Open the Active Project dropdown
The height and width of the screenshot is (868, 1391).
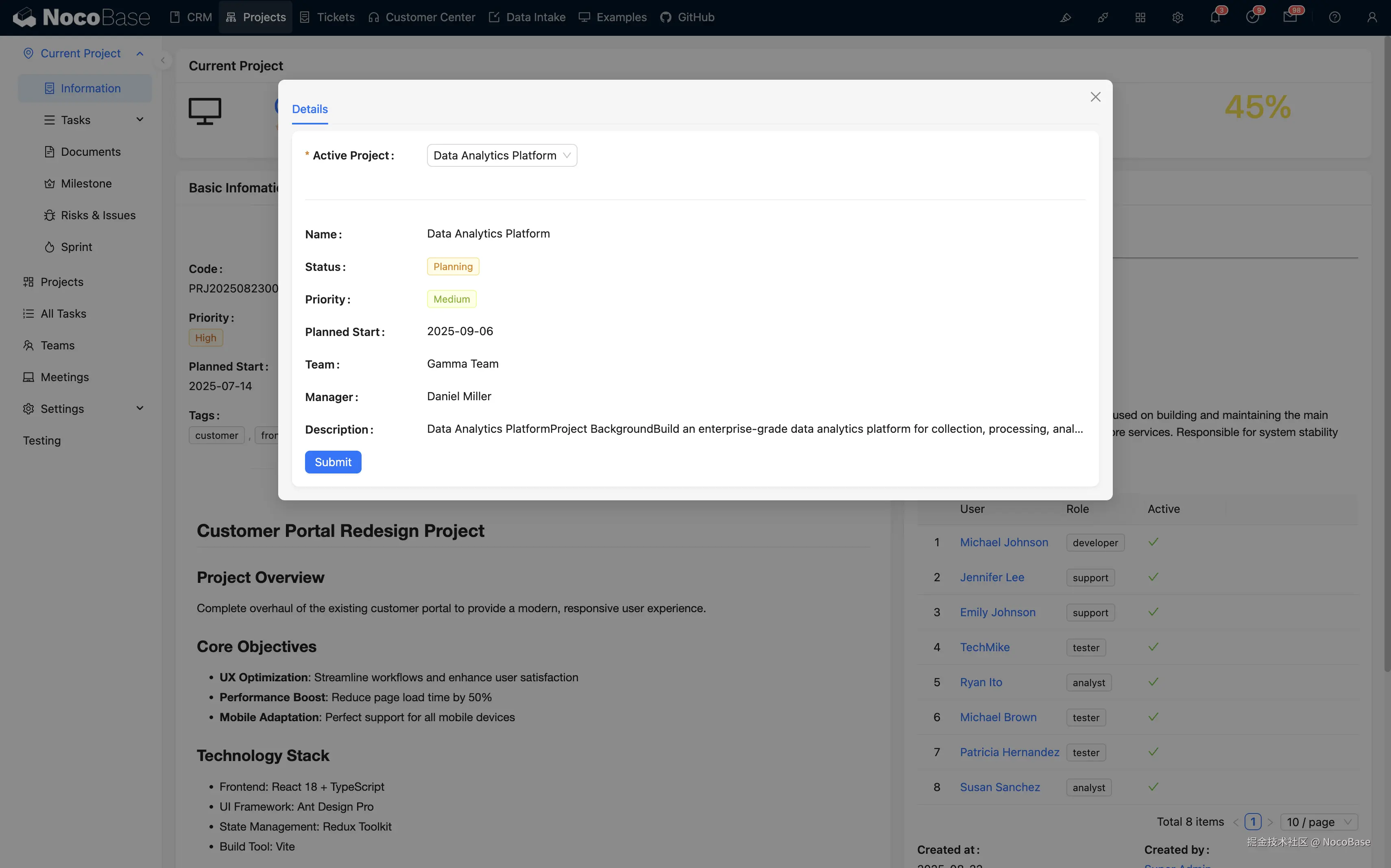[501, 155]
